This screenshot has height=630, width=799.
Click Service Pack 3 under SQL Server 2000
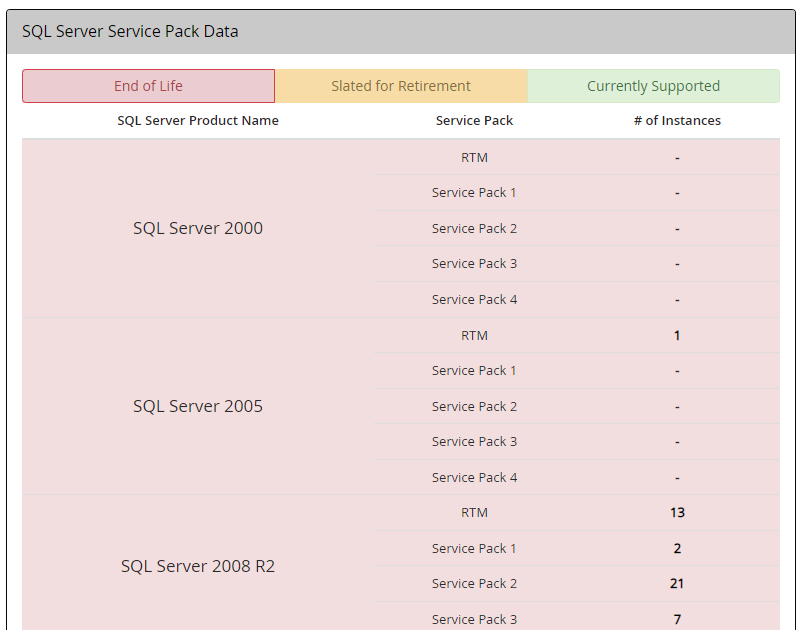pyautogui.click(x=474, y=264)
